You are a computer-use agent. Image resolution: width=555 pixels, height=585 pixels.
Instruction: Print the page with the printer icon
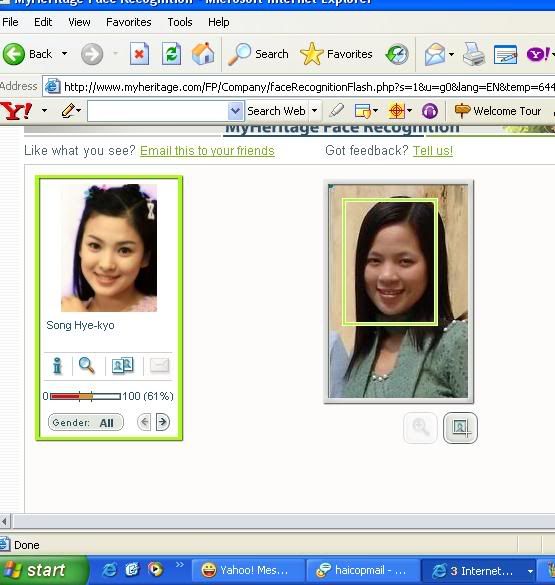coord(474,54)
